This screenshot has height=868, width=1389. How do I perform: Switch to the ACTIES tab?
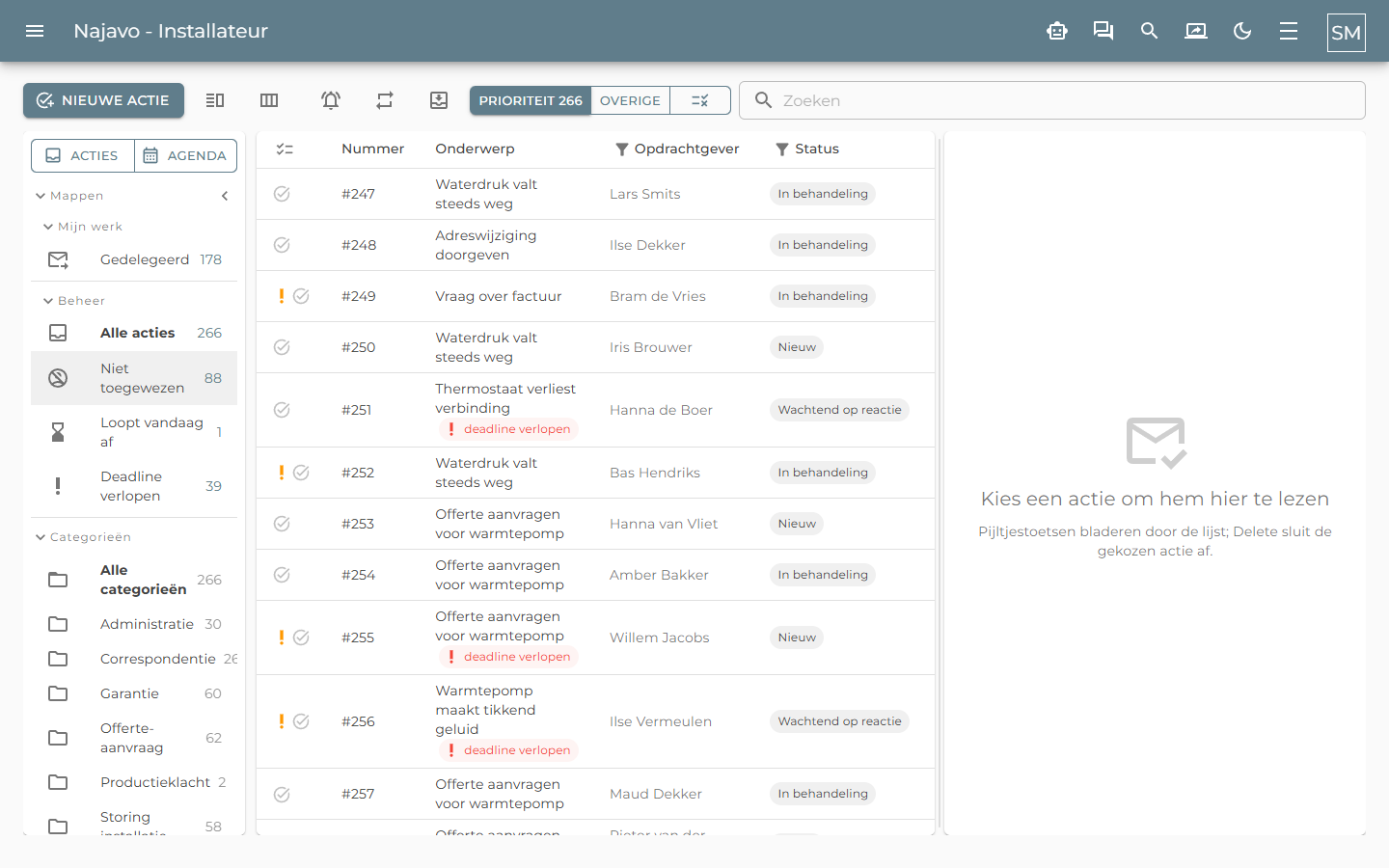point(83,155)
